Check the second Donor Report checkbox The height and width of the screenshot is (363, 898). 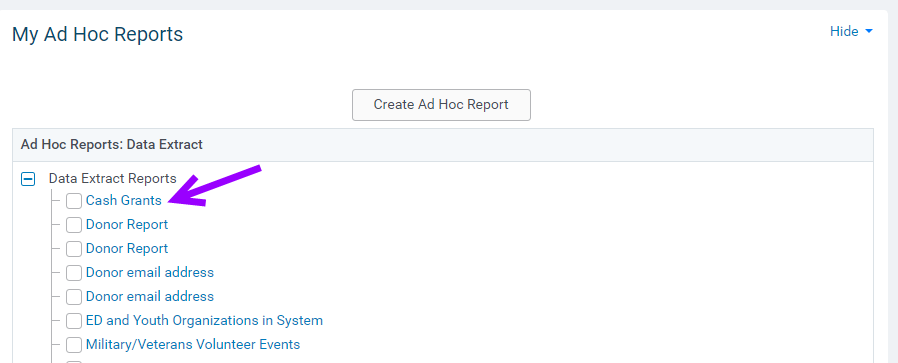pyautogui.click(x=74, y=249)
